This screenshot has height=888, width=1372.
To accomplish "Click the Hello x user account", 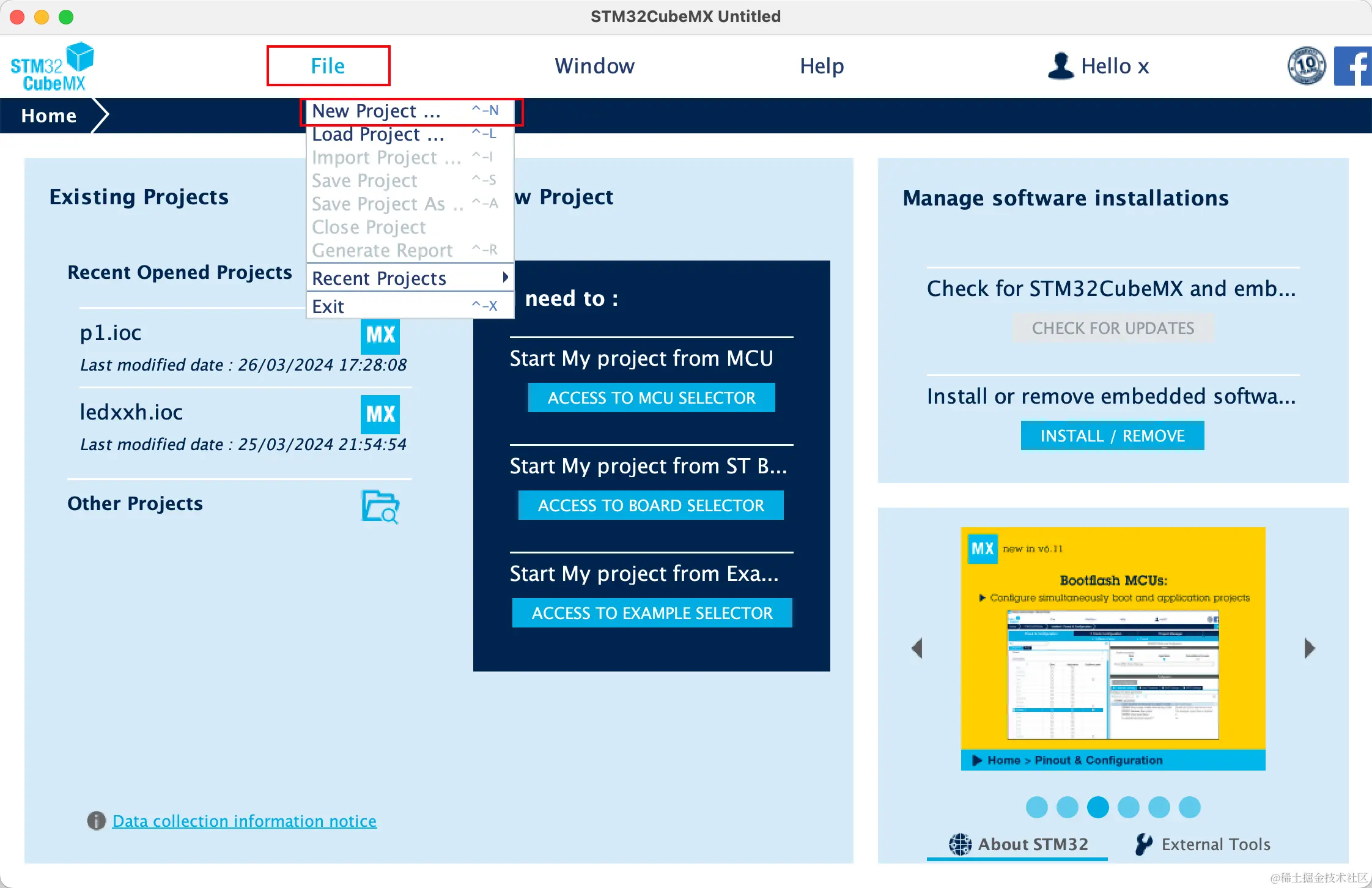I will click(x=1099, y=66).
